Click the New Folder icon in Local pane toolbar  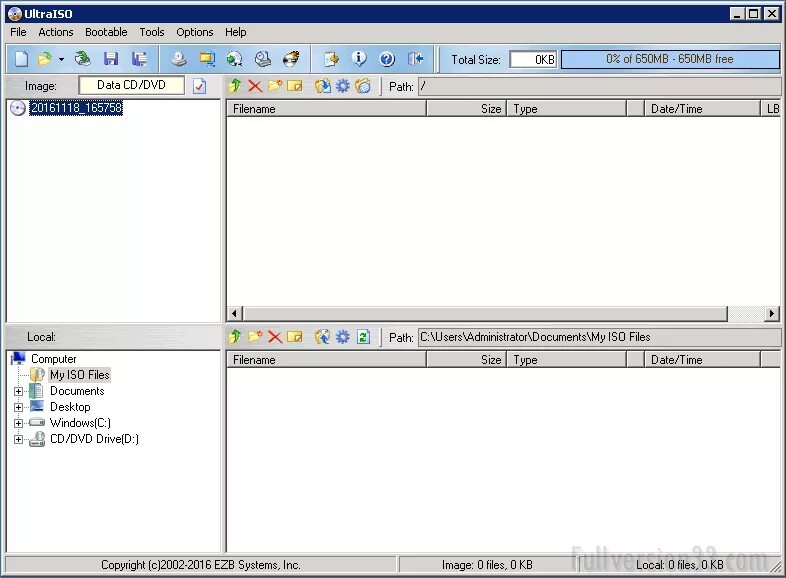[x=255, y=337]
